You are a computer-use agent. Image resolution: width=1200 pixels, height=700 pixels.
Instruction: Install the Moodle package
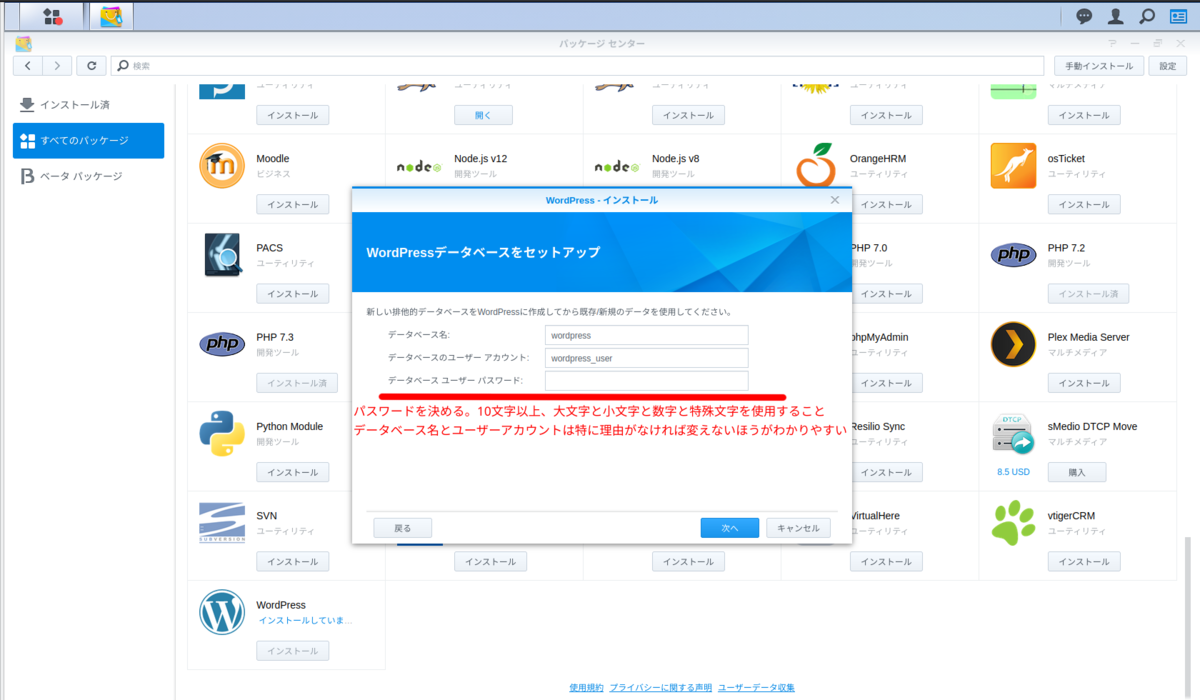tap(293, 204)
